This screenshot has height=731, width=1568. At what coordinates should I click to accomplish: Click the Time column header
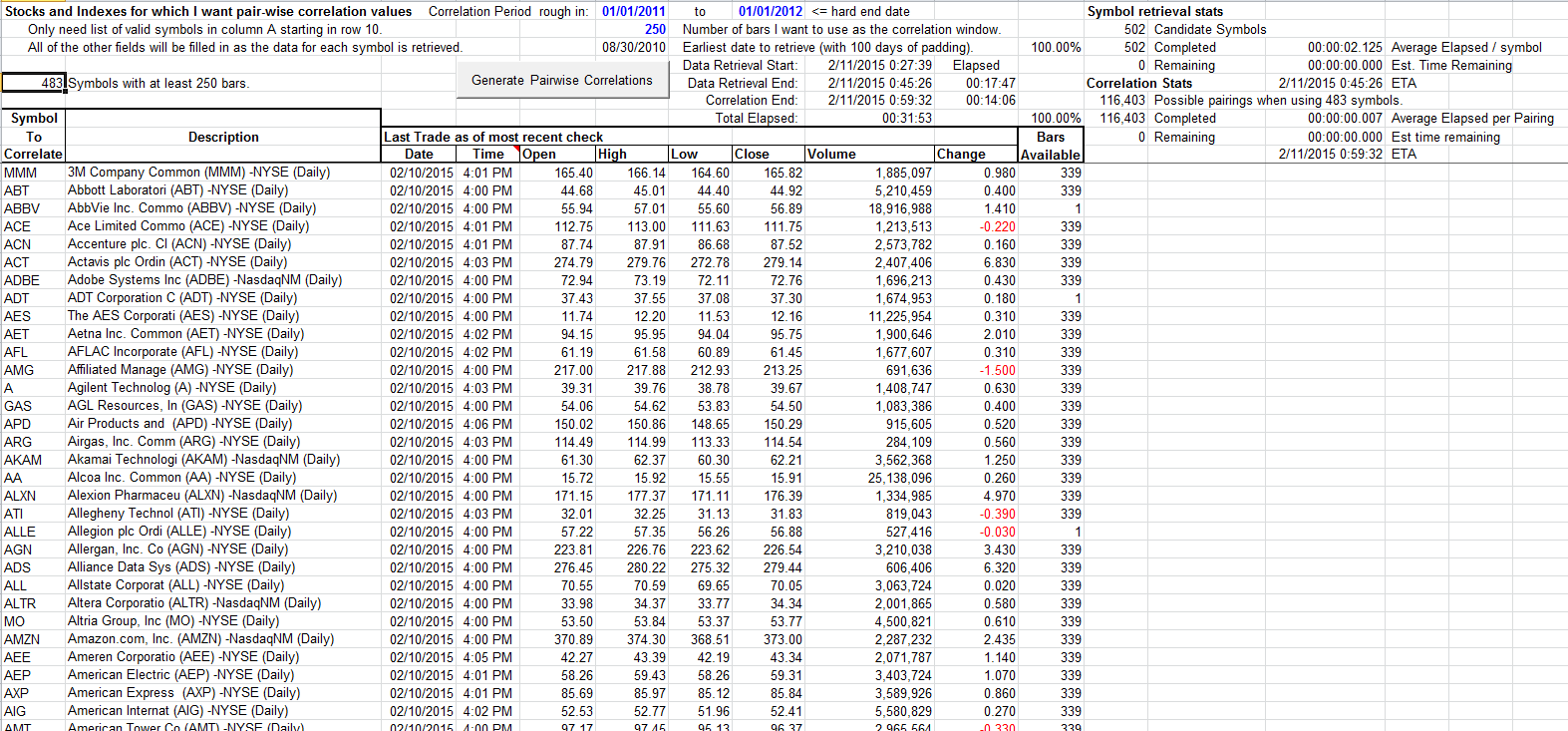coord(488,154)
